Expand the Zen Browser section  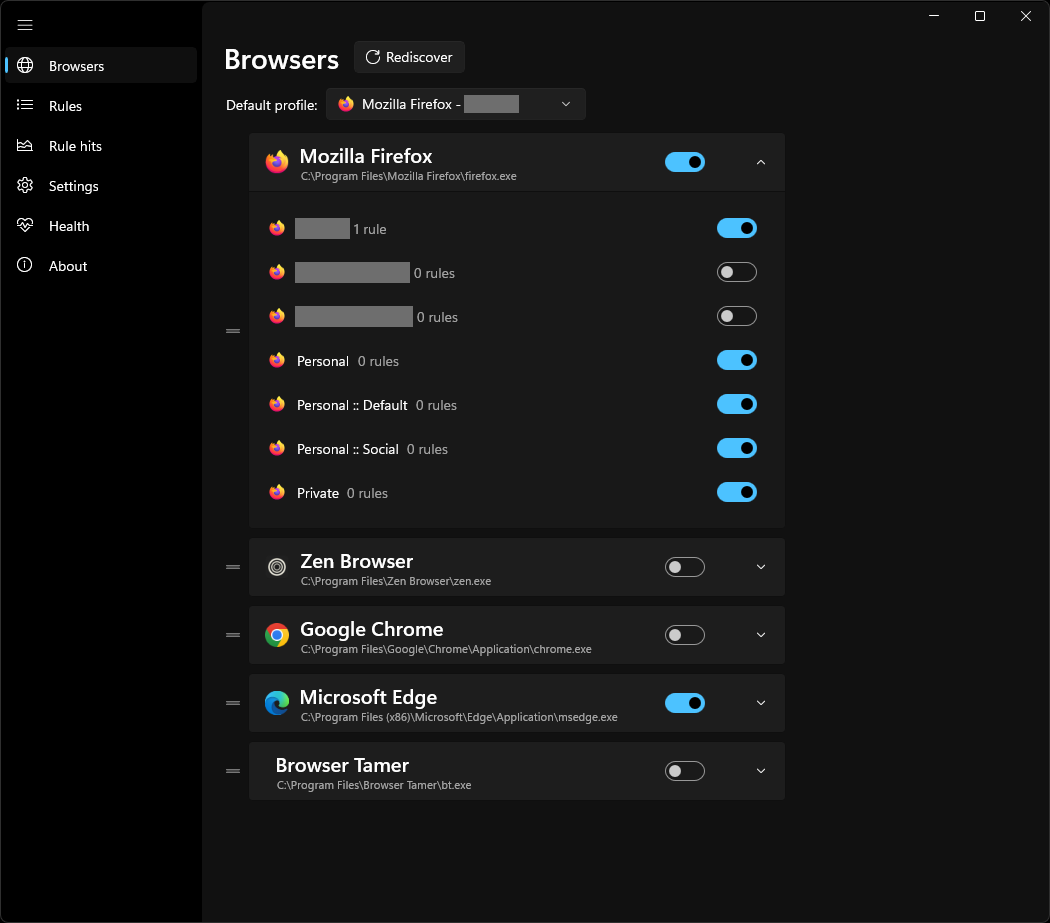[x=761, y=567]
